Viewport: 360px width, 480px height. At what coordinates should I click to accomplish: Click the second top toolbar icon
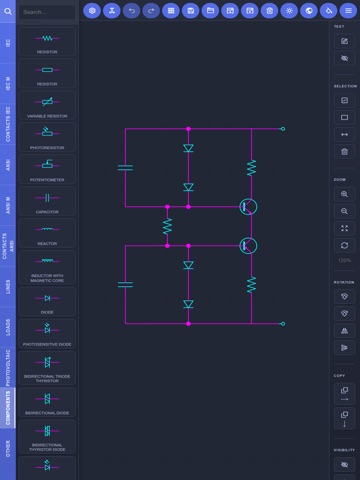click(112, 11)
